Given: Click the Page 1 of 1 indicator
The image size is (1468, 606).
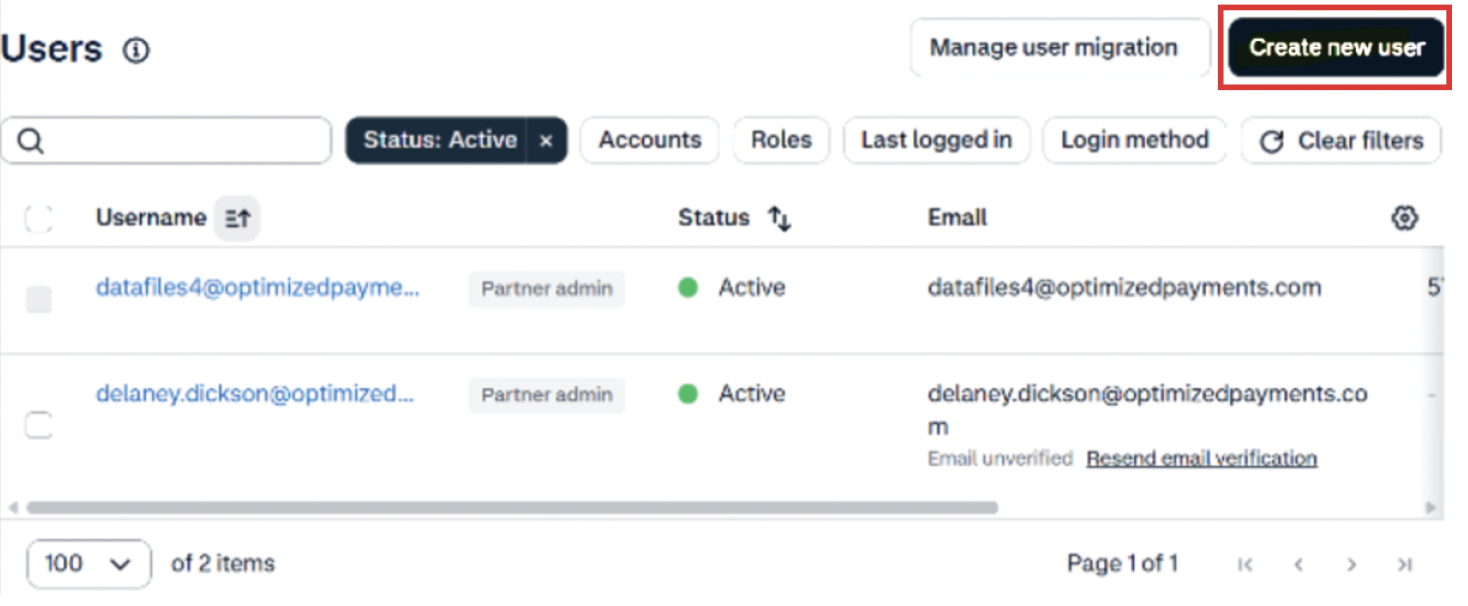Looking at the screenshot, I should pyautogui.click(x=1122, y=564).
